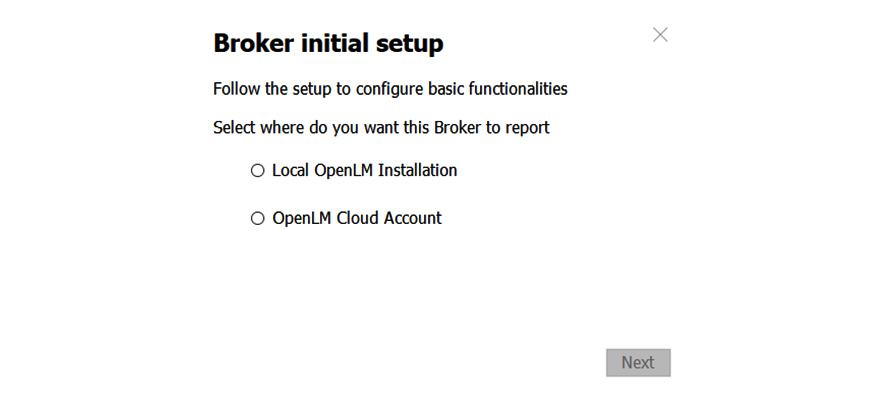
Task: Click the "Broker initial setup" heading
Action: [328, 44]
